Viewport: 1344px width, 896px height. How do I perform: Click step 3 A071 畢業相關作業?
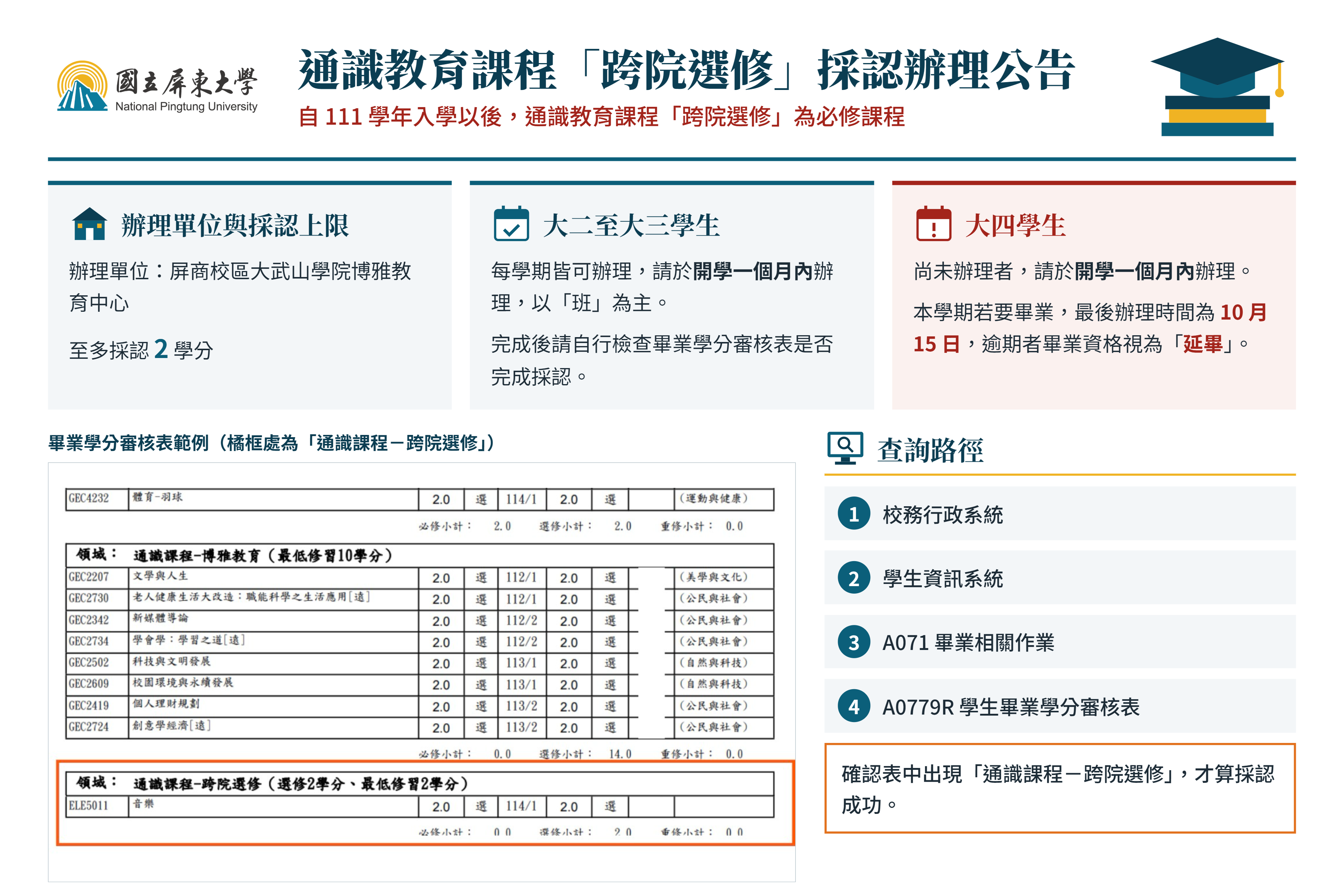coord(1060,642)
